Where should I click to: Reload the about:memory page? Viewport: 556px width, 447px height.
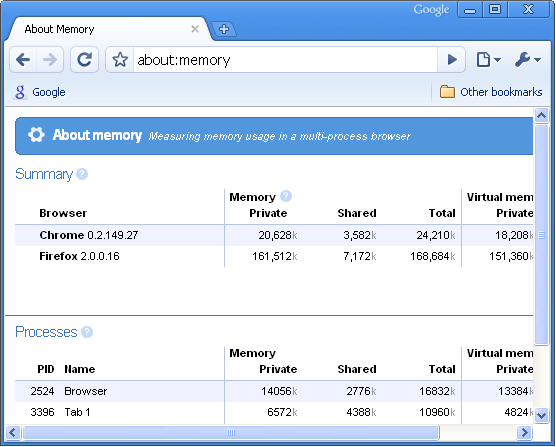tap(84, 60)
